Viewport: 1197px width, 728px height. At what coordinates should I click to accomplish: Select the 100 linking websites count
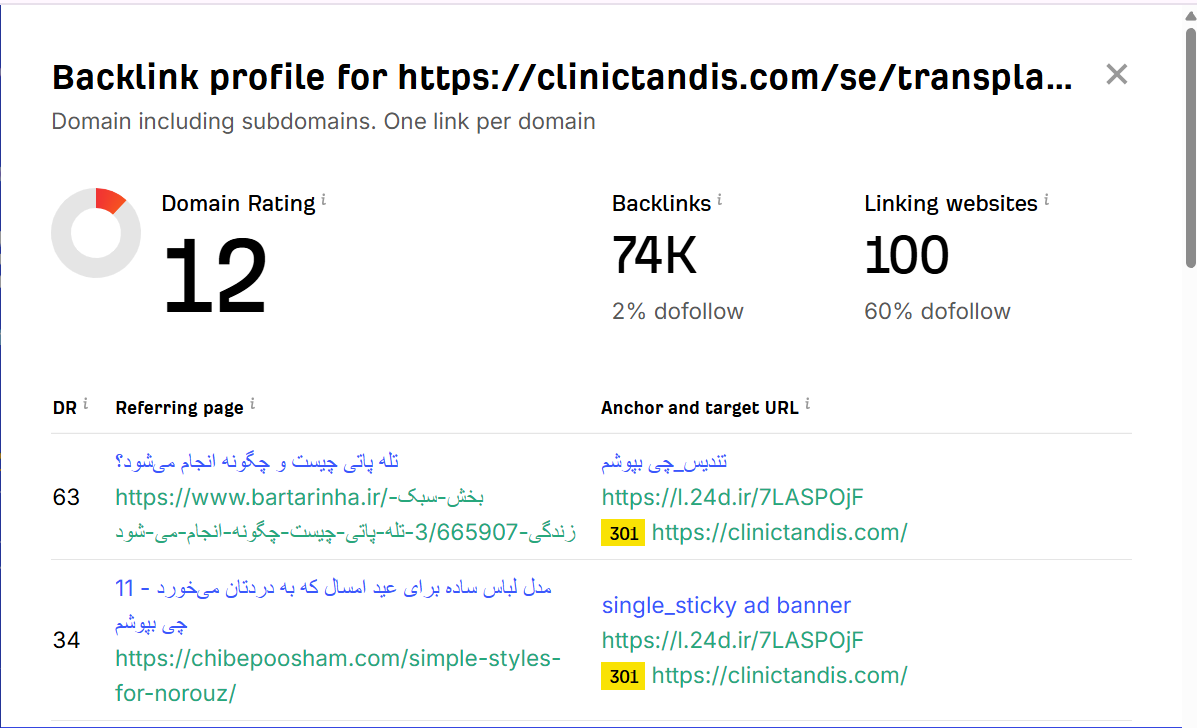click(907, 254)
